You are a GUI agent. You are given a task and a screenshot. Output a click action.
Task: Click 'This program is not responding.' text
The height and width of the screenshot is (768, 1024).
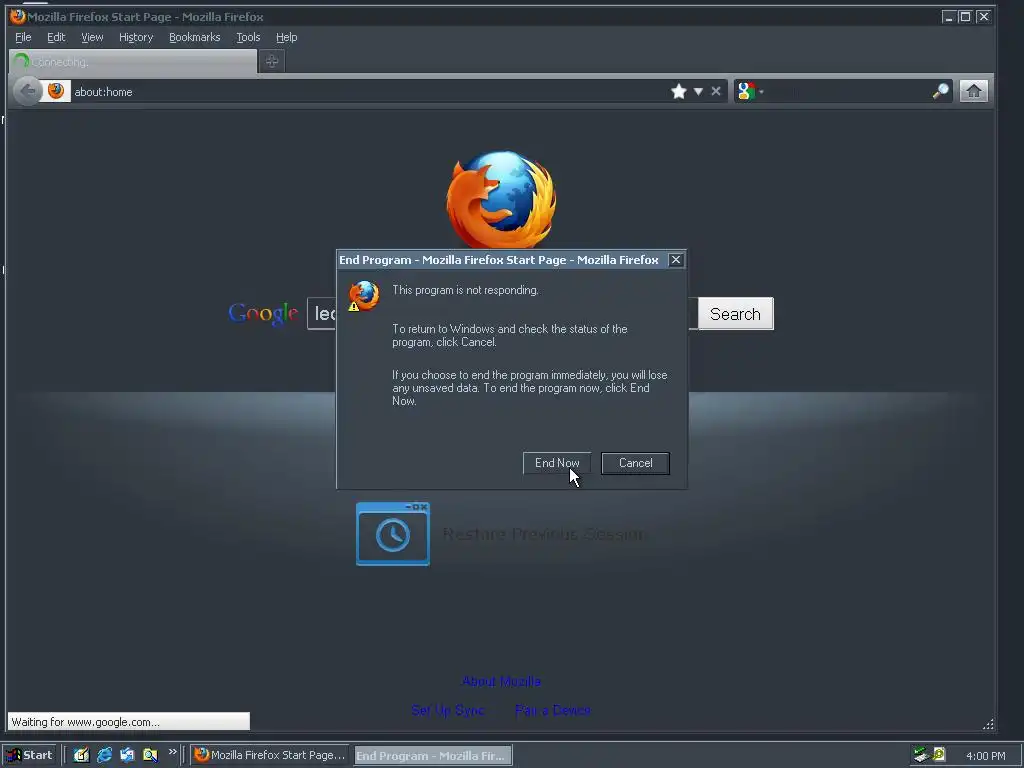click(x=465, y=290)
